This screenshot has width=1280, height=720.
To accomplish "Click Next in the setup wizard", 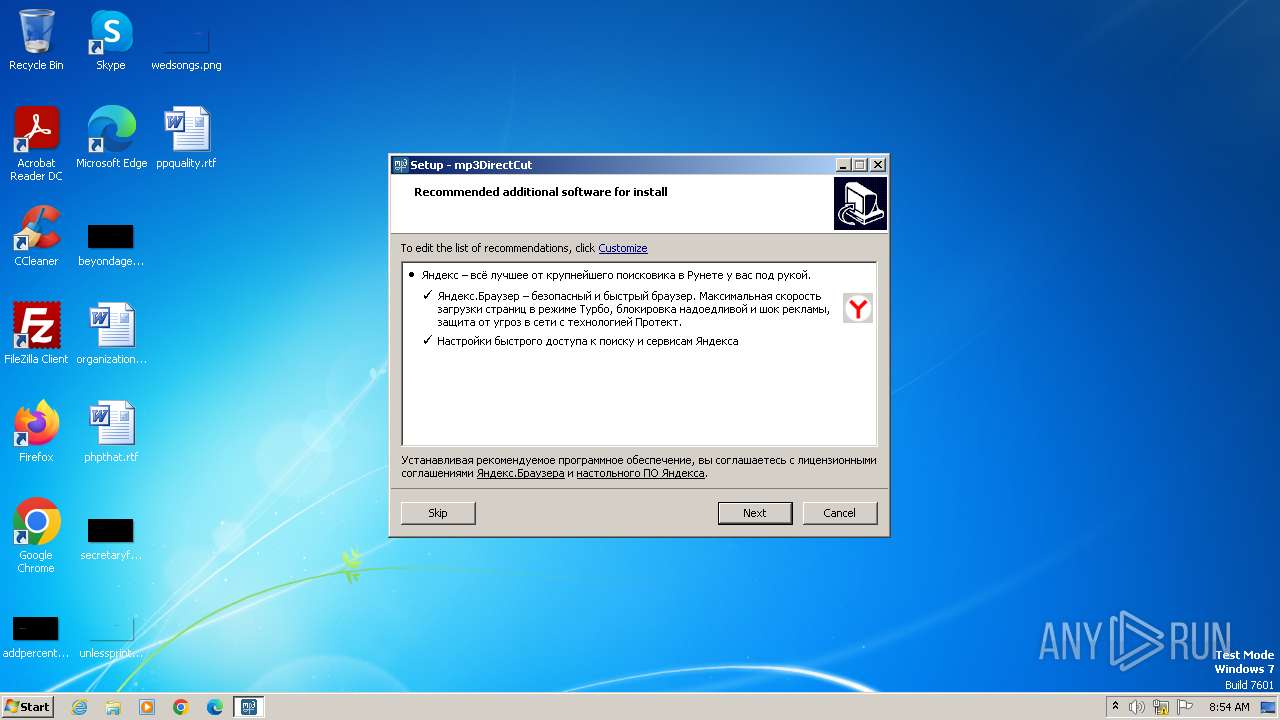I will point(755,513).
